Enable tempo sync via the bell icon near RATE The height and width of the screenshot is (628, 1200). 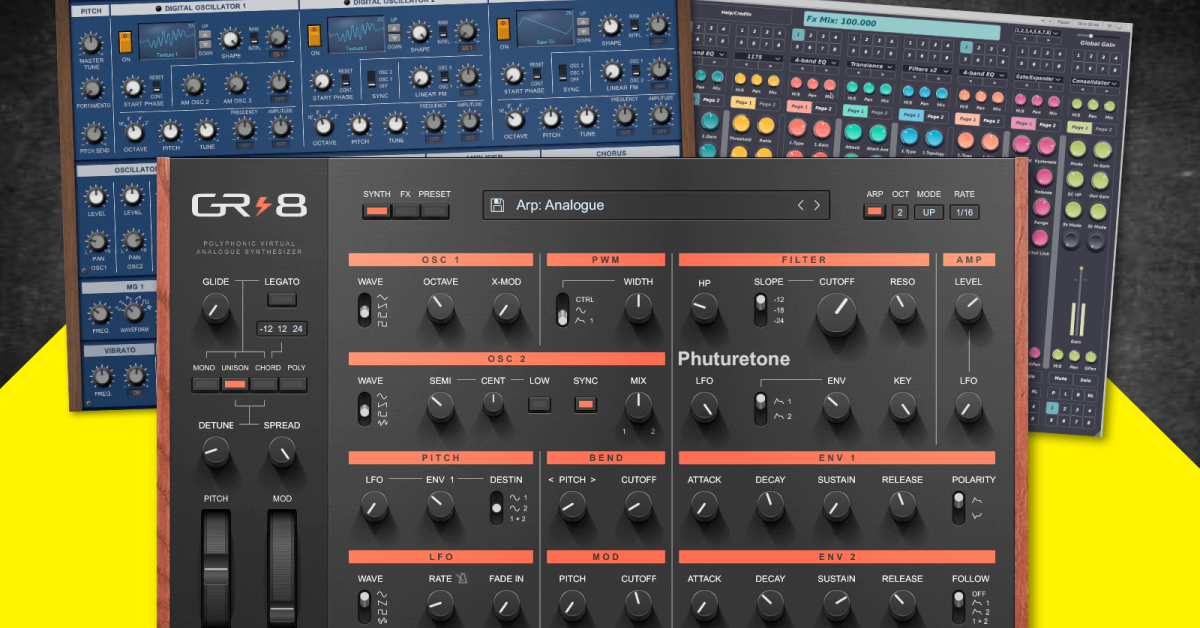(x=462, y=579)
